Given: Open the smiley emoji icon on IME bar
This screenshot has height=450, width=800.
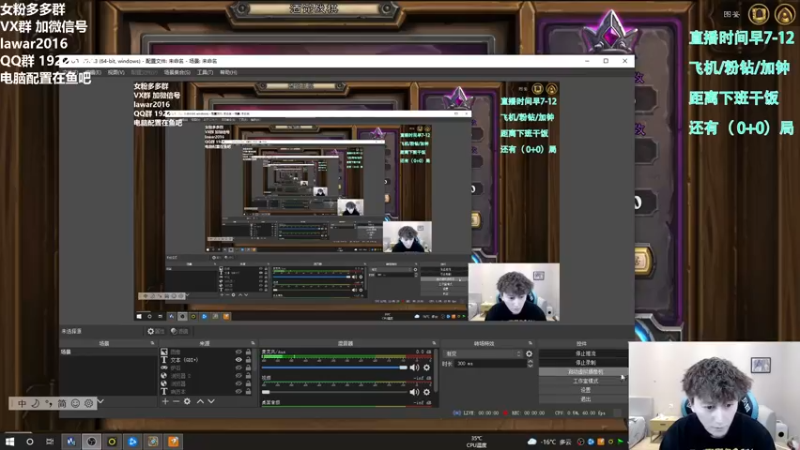Looking at the screenshot, I should tap(76, 404).
